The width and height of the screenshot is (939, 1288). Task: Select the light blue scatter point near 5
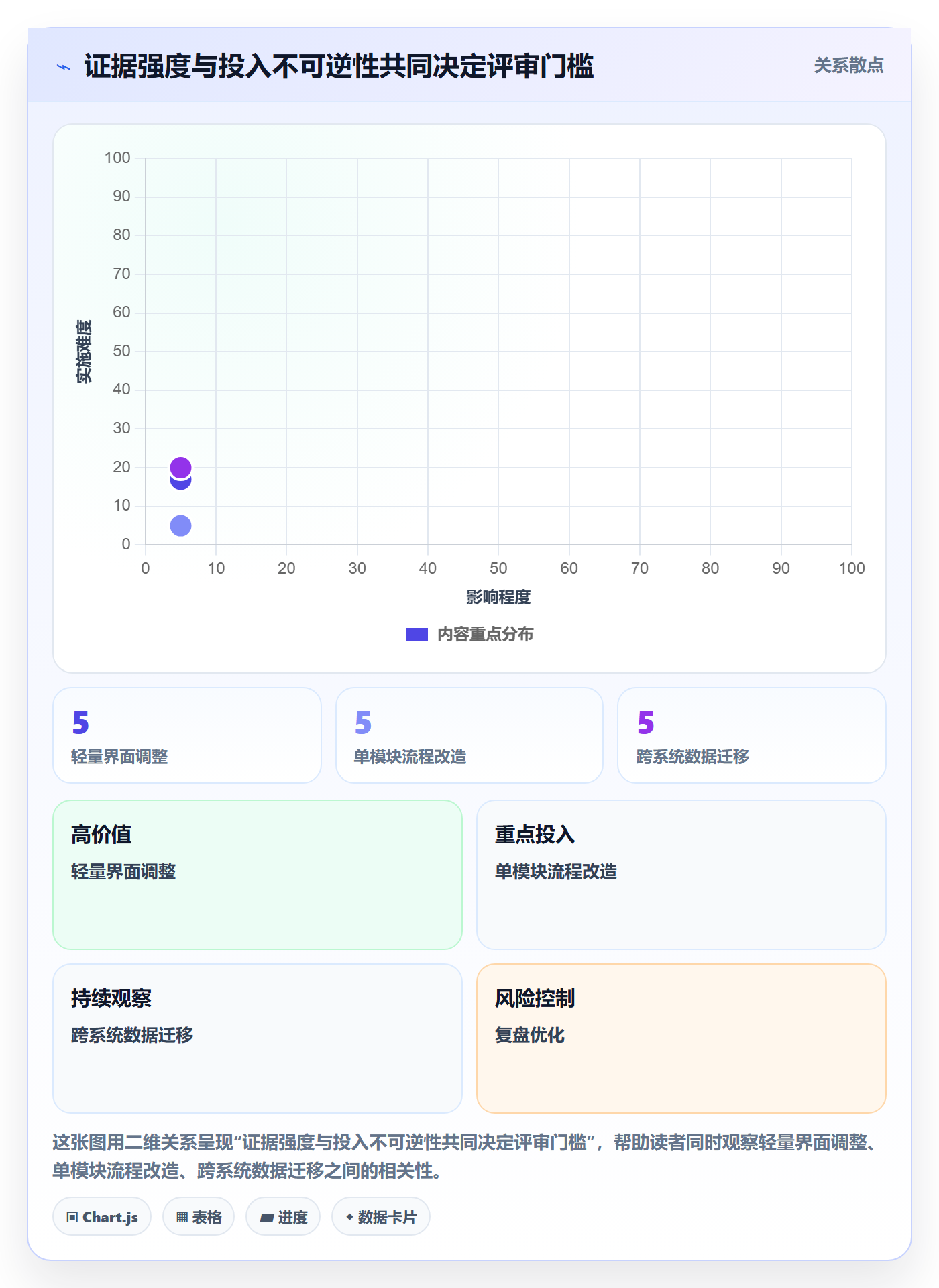(x=180, y=525)
